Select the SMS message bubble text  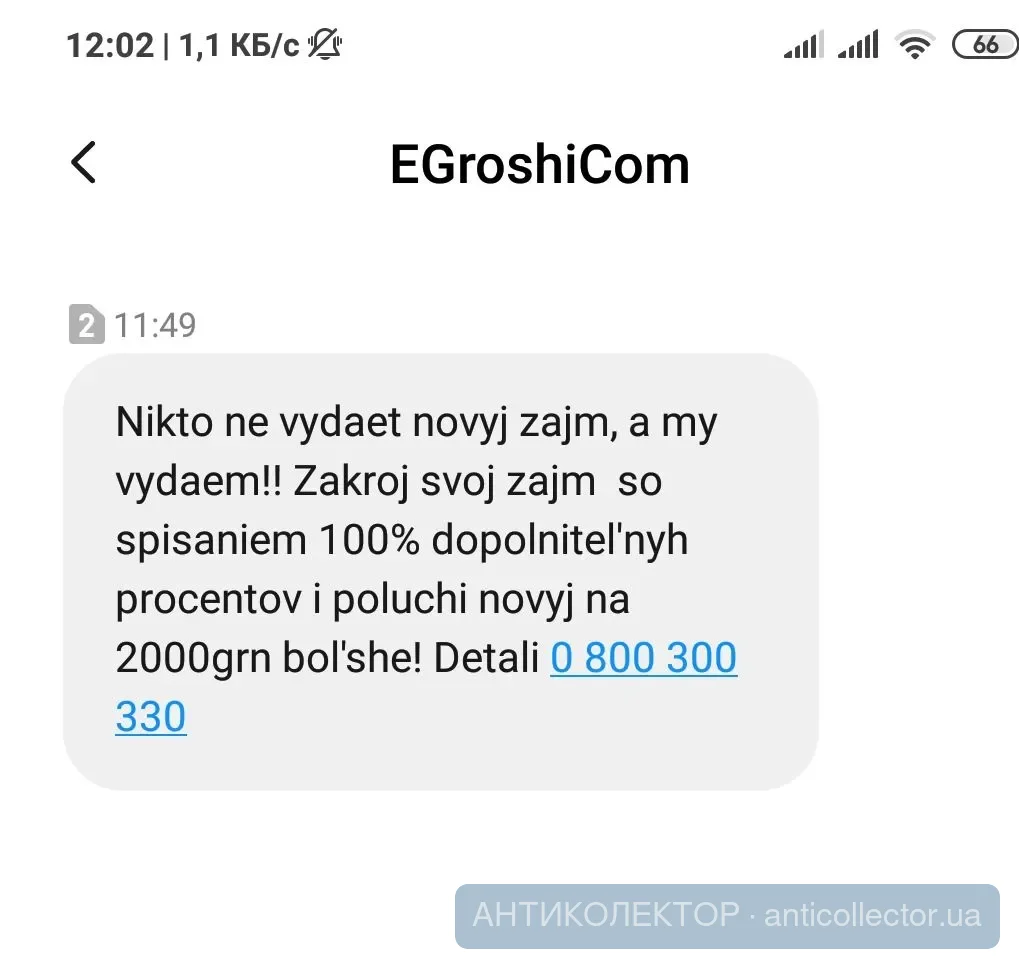click(x=441, y=572)
